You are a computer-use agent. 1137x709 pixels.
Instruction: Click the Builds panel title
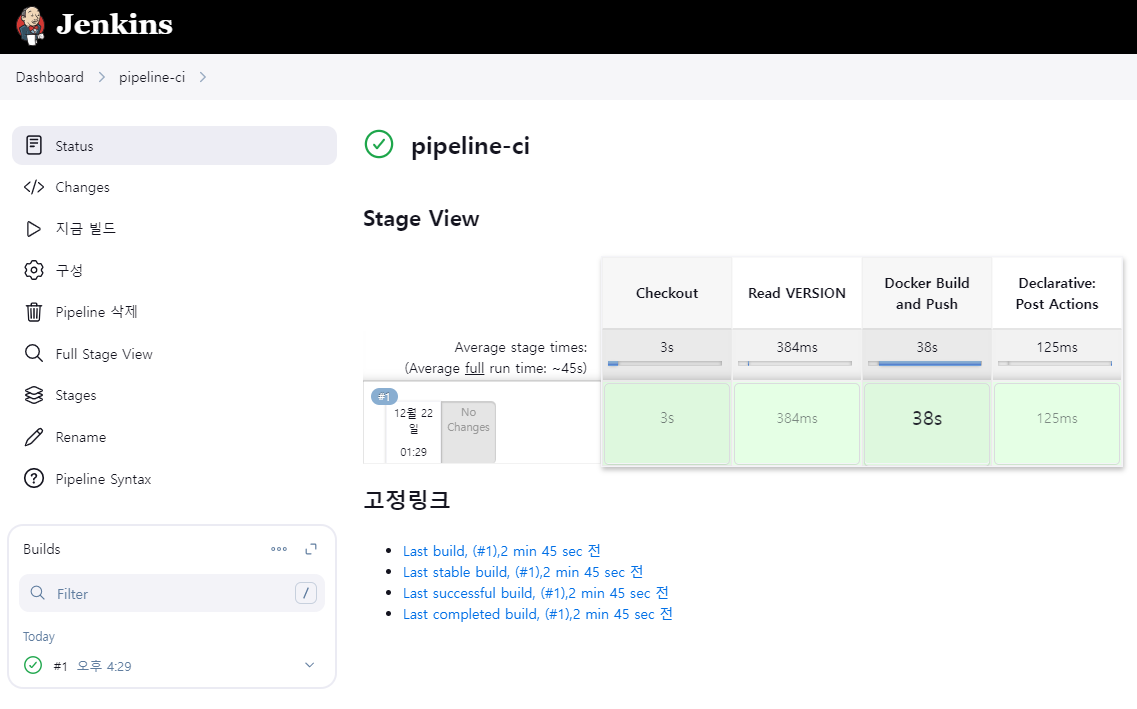(41, 549)
